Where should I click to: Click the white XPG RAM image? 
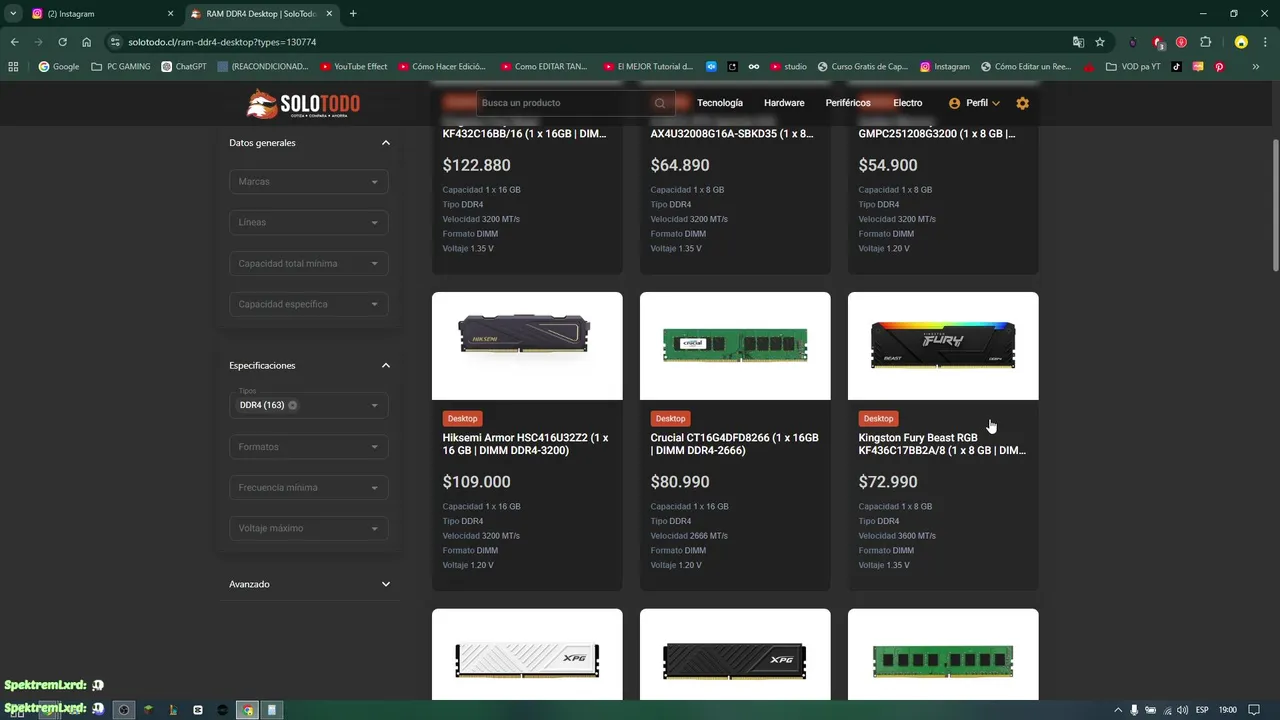point(527,655)
